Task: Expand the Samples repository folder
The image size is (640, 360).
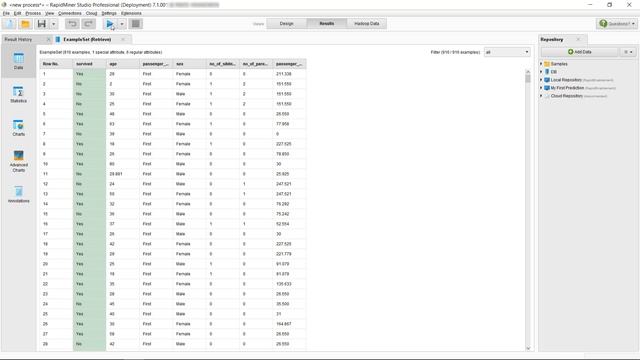Action: pyautogui.click(x=541, y=64)
